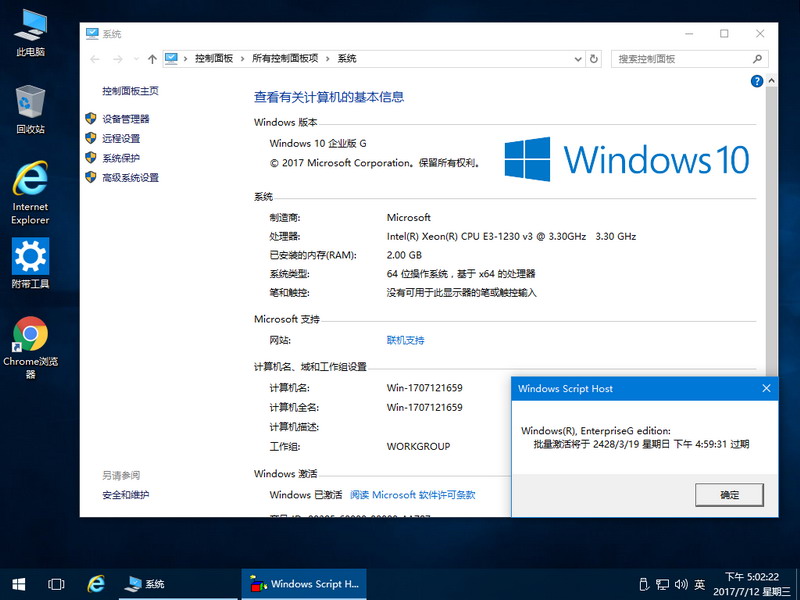This screenshot has width=800, height=600.
Task: Click shield icon beside 远程设置
Action: pos(91,138)
